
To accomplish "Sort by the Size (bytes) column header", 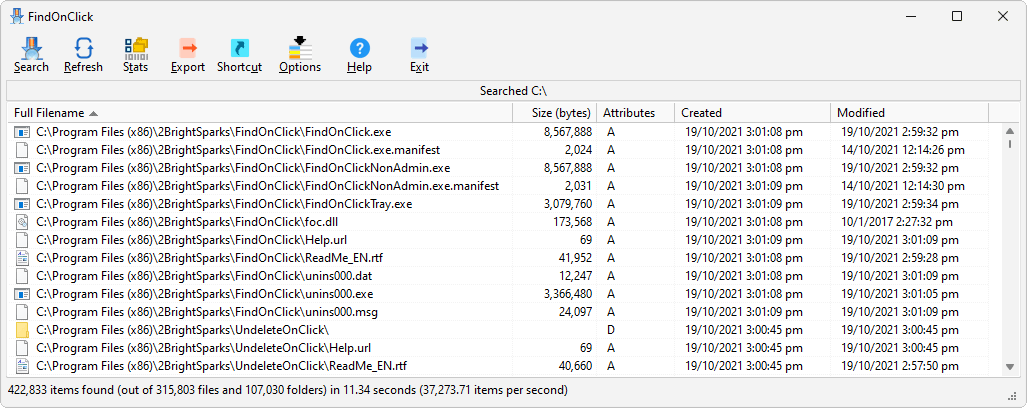I will pyautogui.click(x=555, y=113).
